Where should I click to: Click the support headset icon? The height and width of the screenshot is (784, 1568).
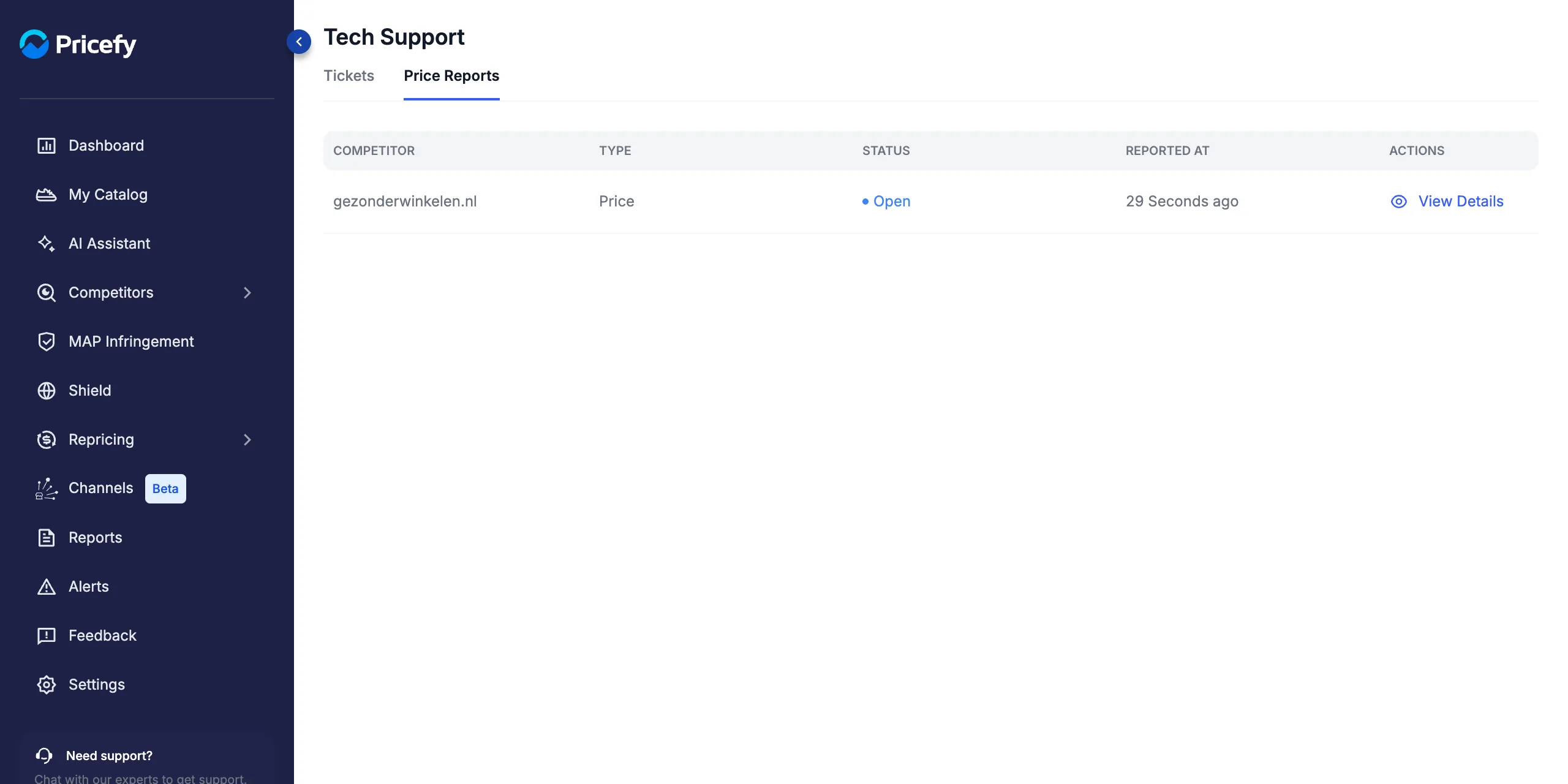[44, 756]
